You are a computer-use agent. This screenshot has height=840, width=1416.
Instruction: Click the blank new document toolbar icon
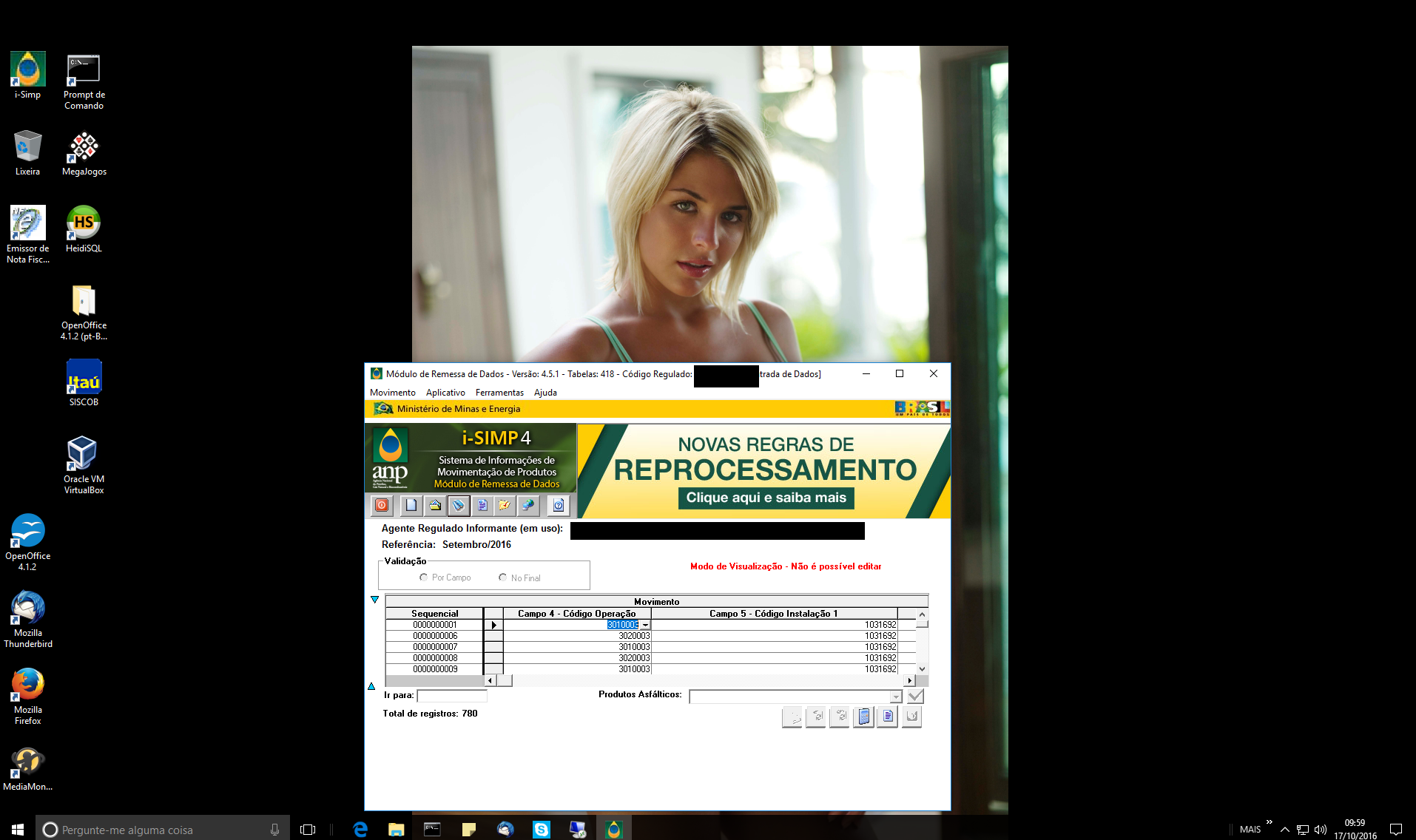411,505
